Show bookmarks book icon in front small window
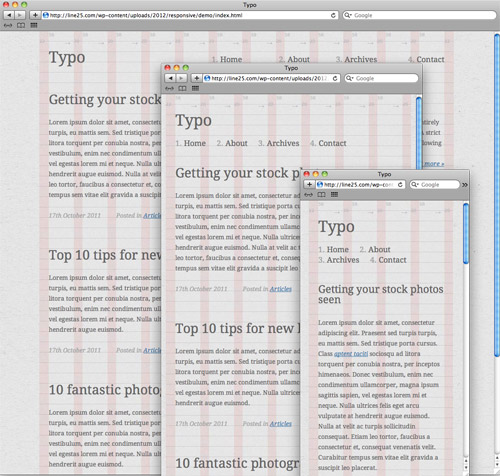This screenshot has width=500, height=476. point(321,195)
